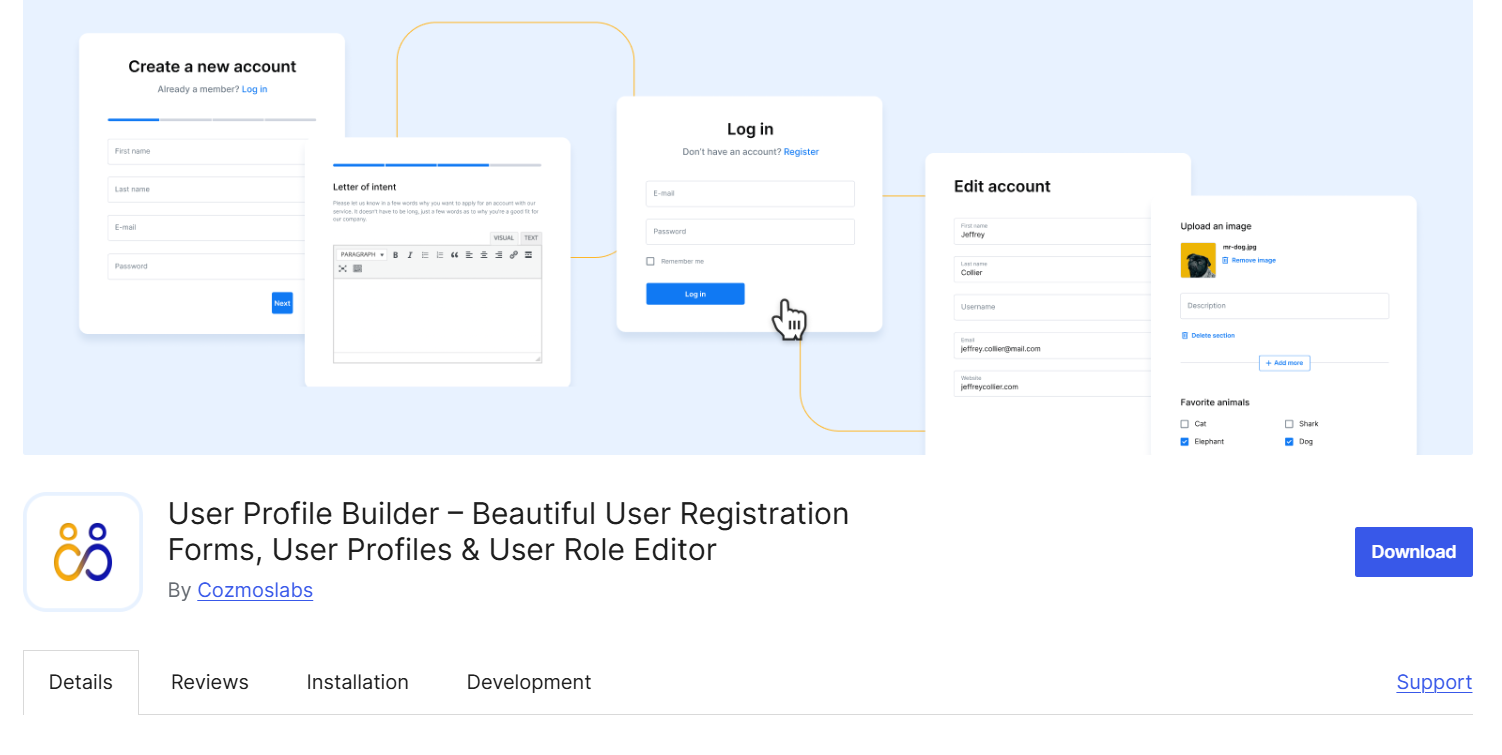Center align the editor text
Viewport: 1502px width, 755px height.
tap(484, 255)
